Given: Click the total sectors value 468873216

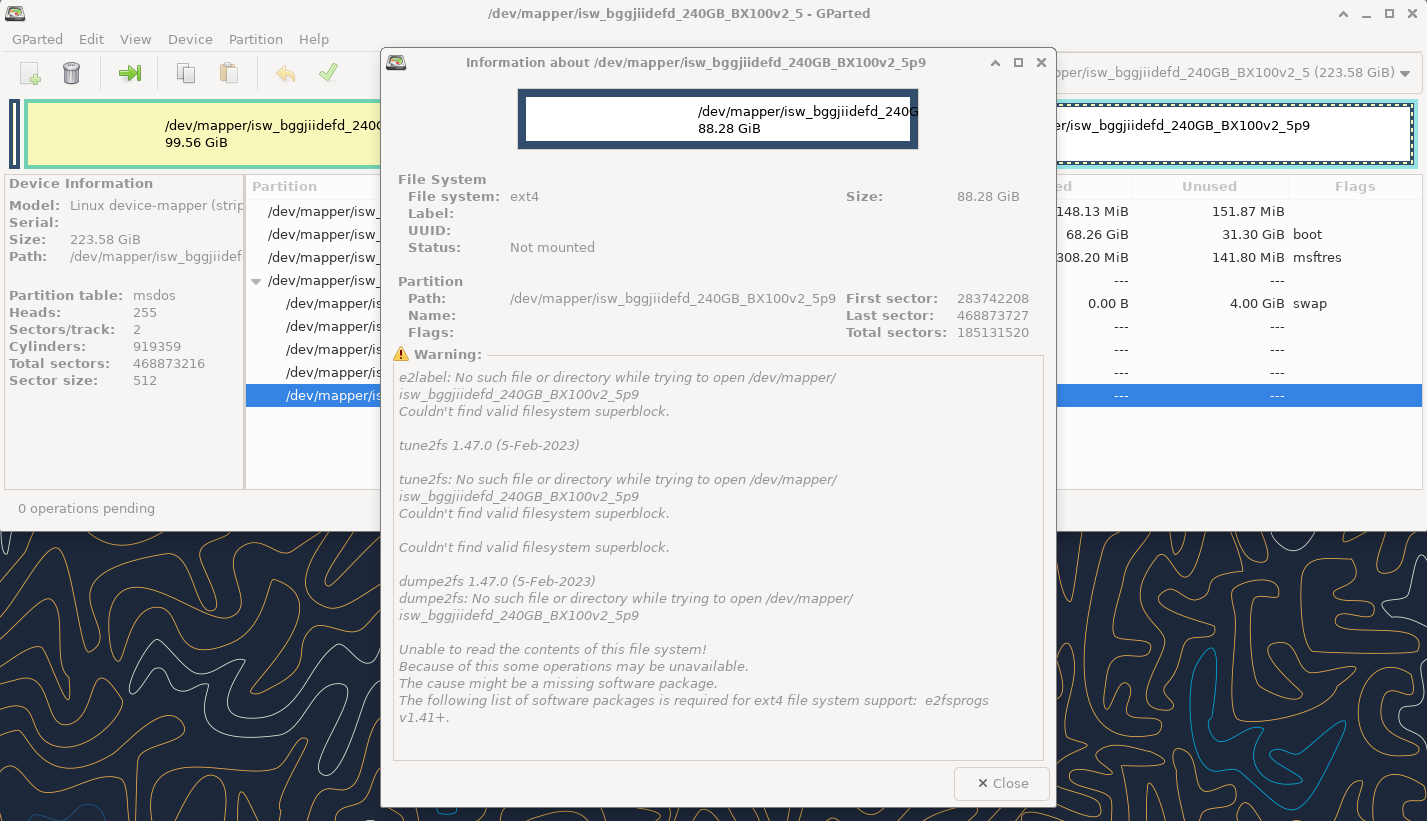Looking at the screenshot, I should click(x=169, y=364).
